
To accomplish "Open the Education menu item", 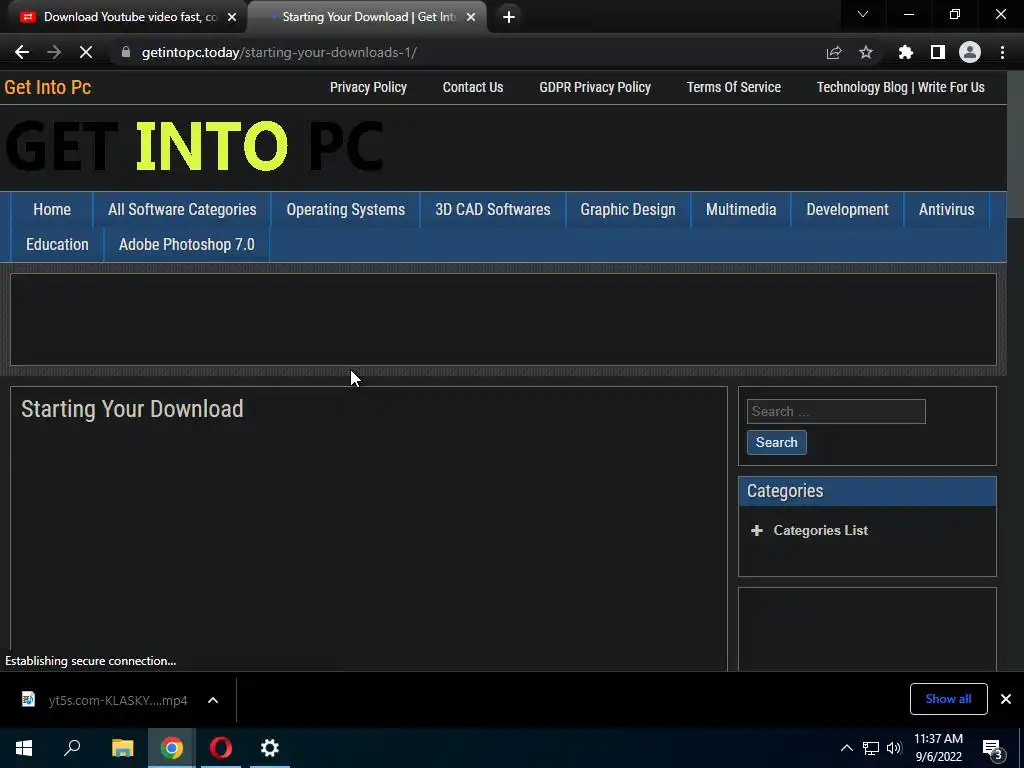I will (x=57, y=245).
